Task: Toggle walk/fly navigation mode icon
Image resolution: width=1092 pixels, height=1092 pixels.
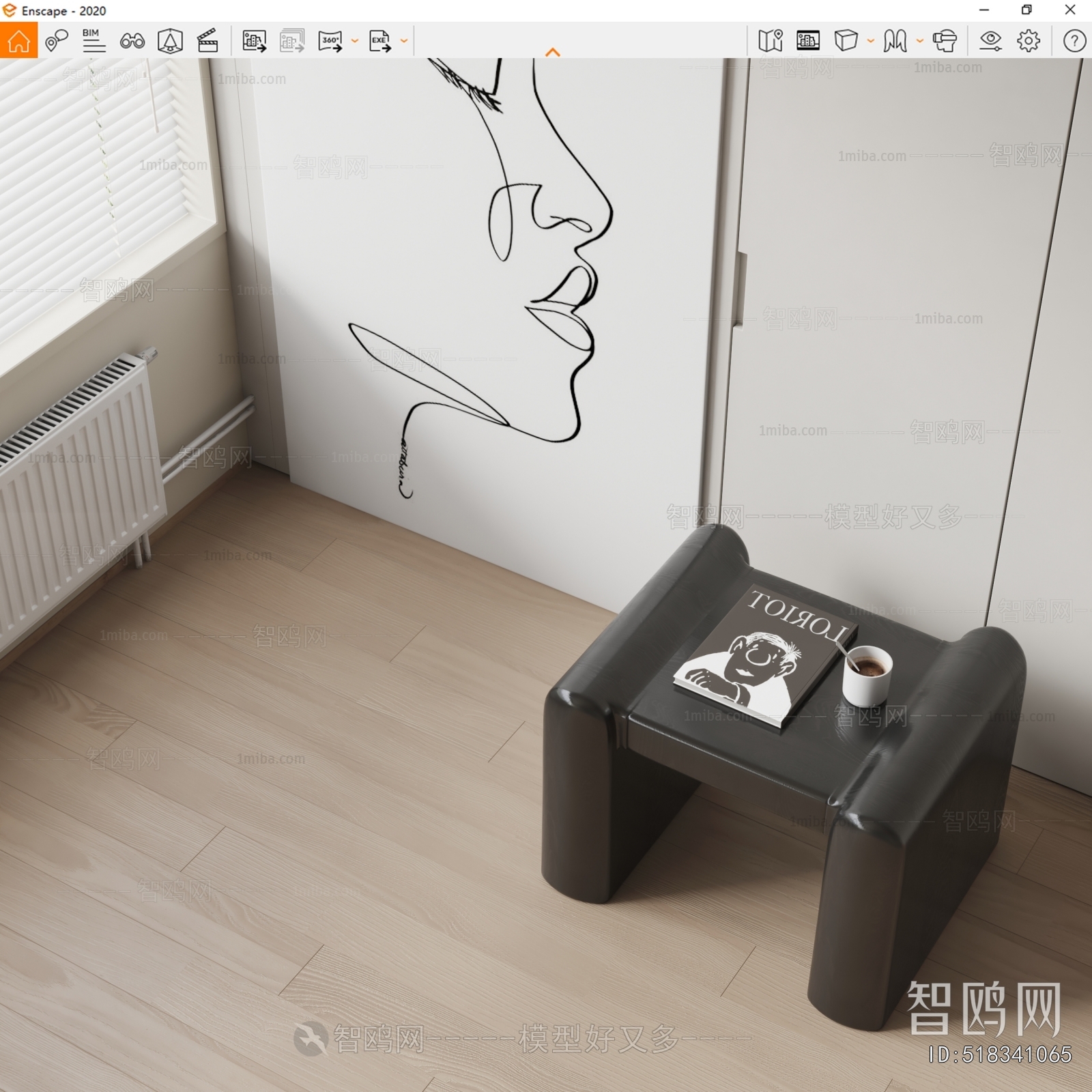Action: pos(895,41)
